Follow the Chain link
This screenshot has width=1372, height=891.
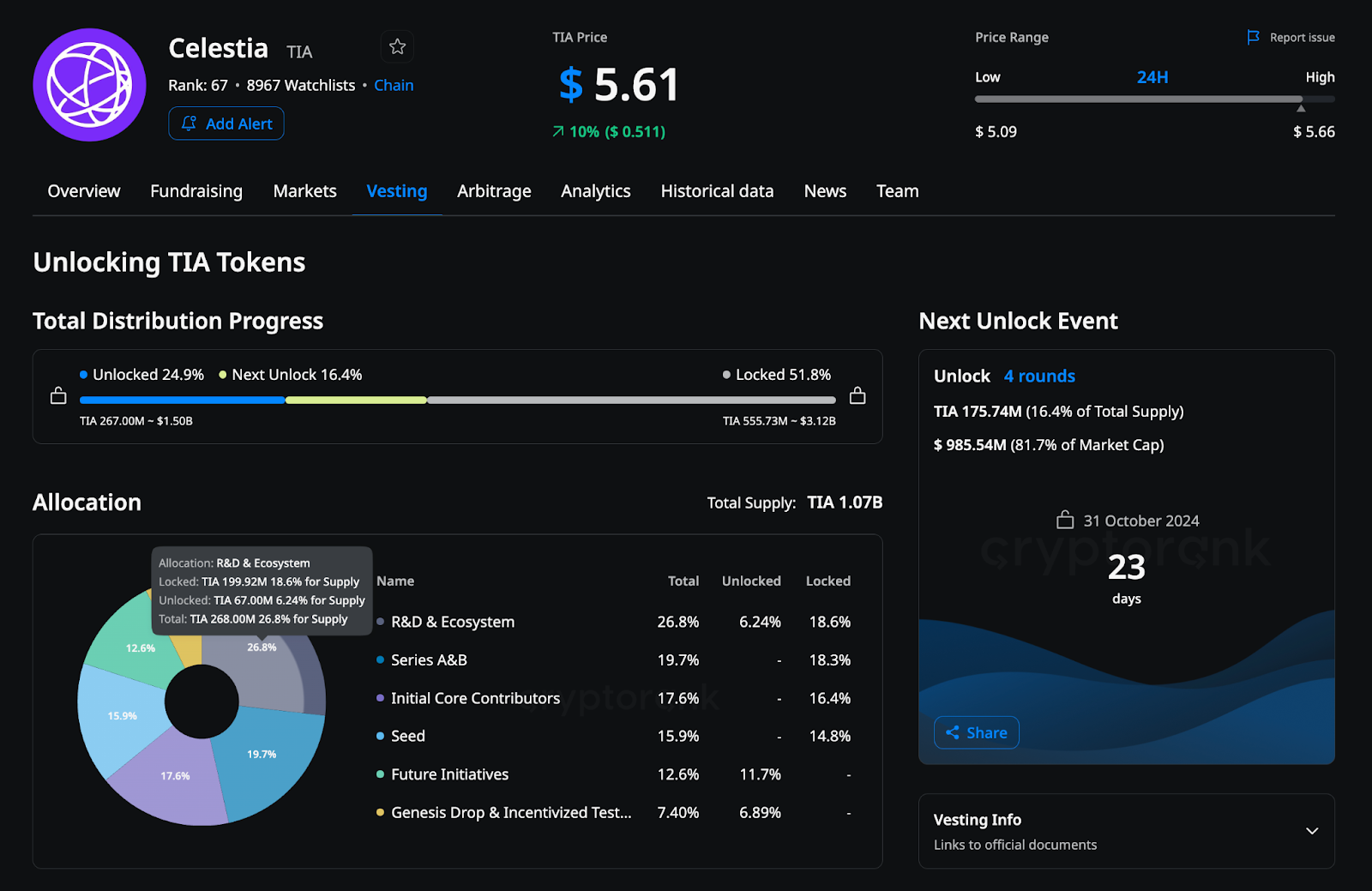(394, 85)
